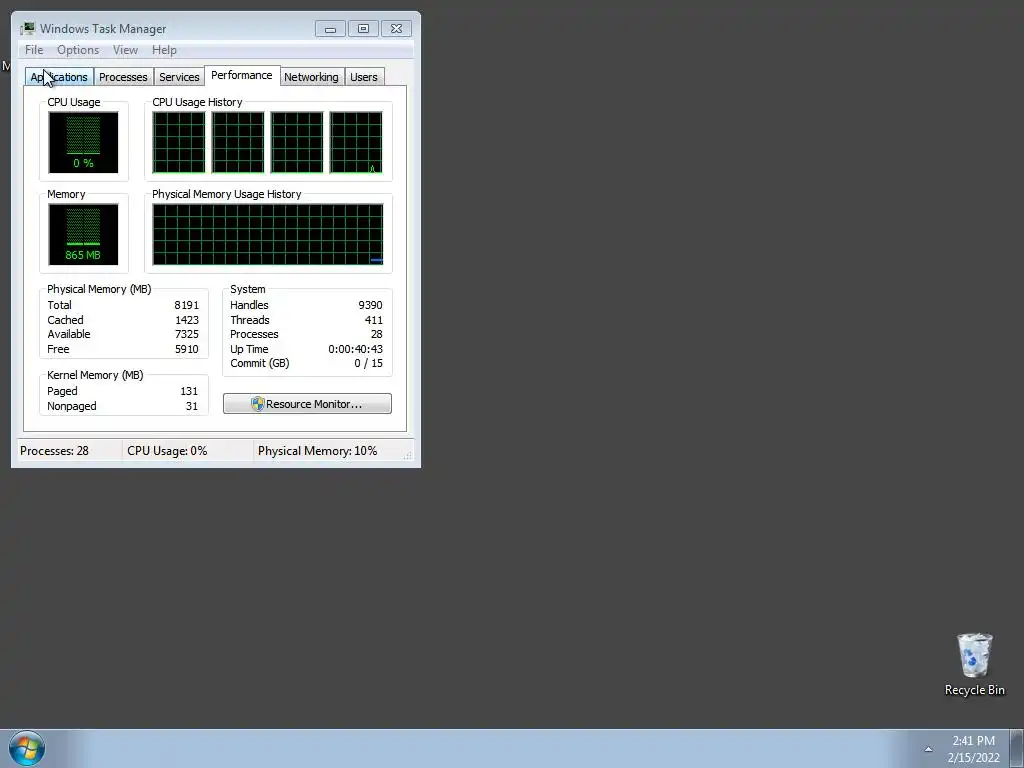Click 'Processes: 28' in the status bar
Screen dimensions: 1024x768
click(54, 451)
